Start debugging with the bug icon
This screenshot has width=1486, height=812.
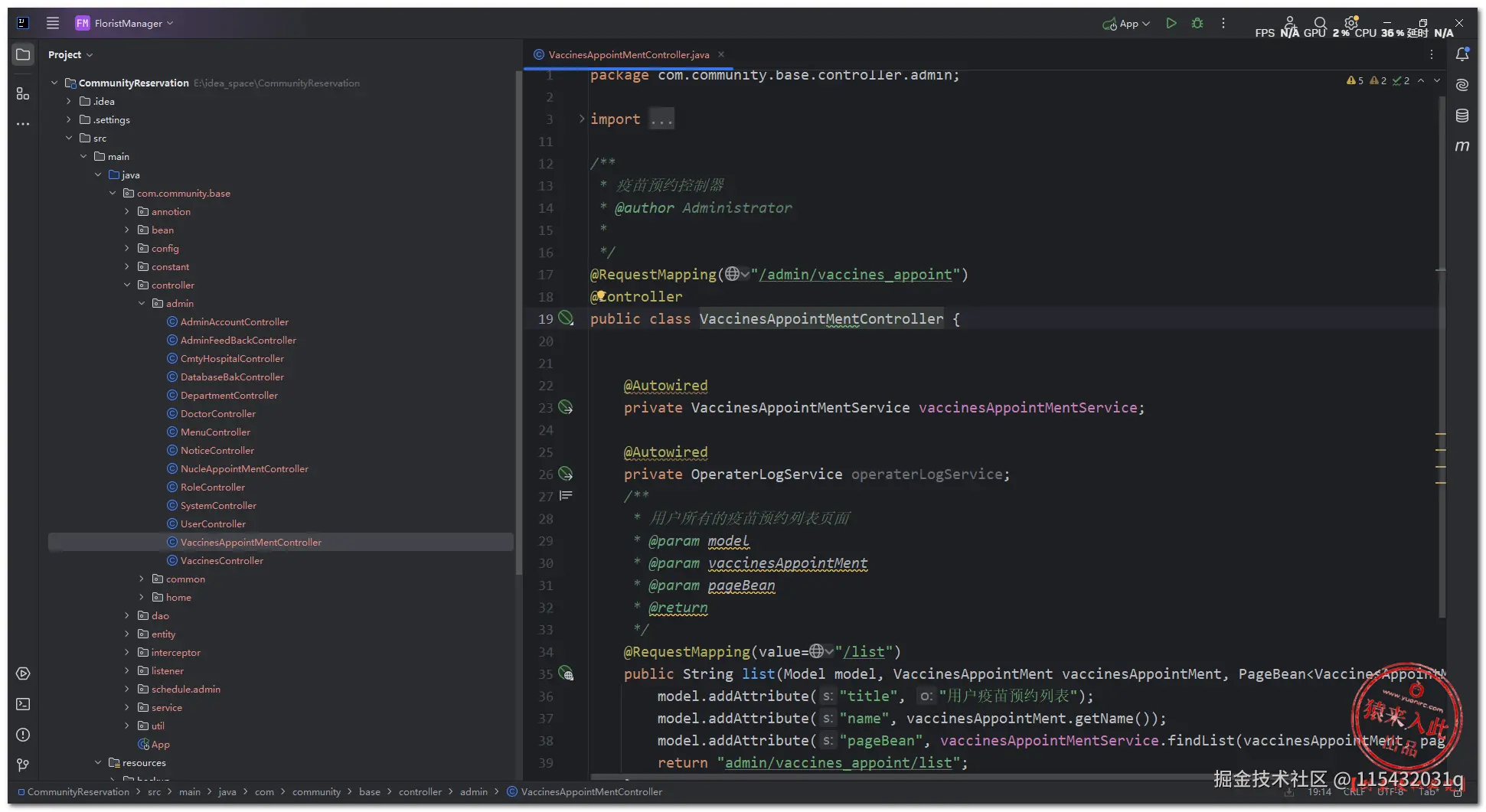click(1197, 23)
